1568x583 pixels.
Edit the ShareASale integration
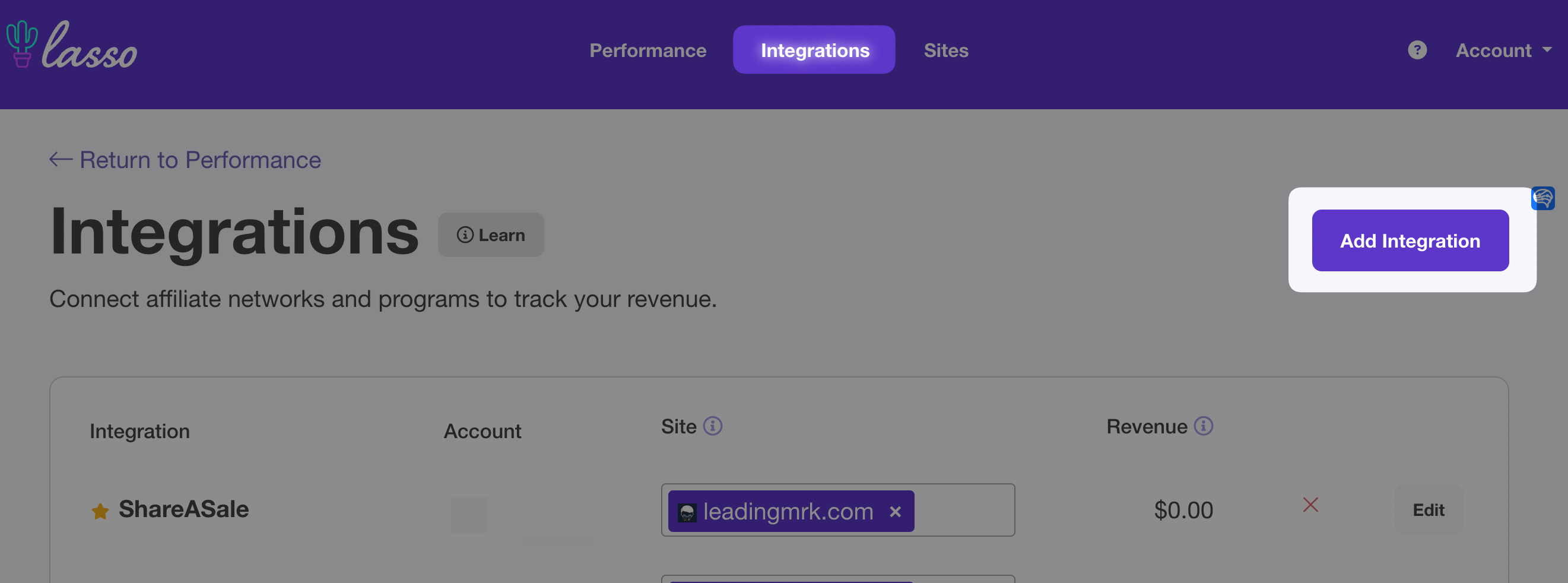point(1428,510)
